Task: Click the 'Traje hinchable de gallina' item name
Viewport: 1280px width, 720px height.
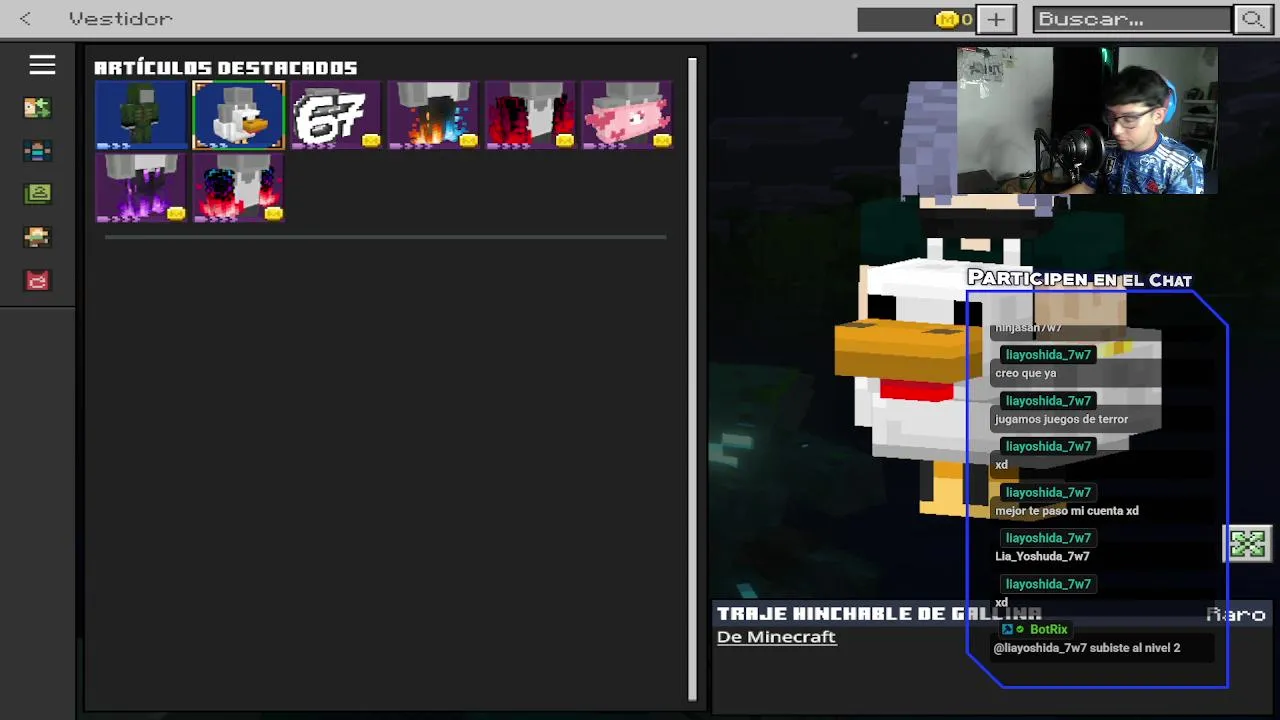Action: click(879, 614)
